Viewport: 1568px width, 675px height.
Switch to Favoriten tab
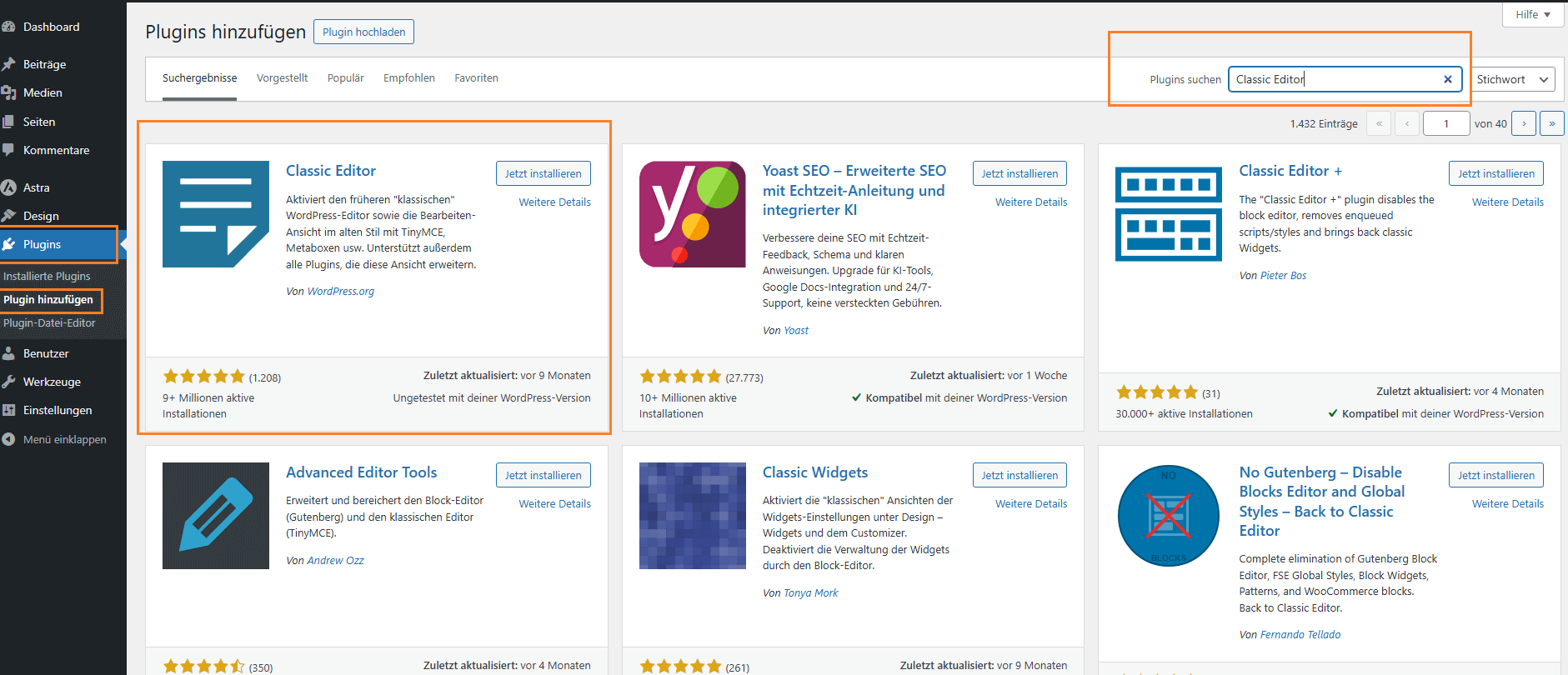pyautogui.click(x=476, y=78)
